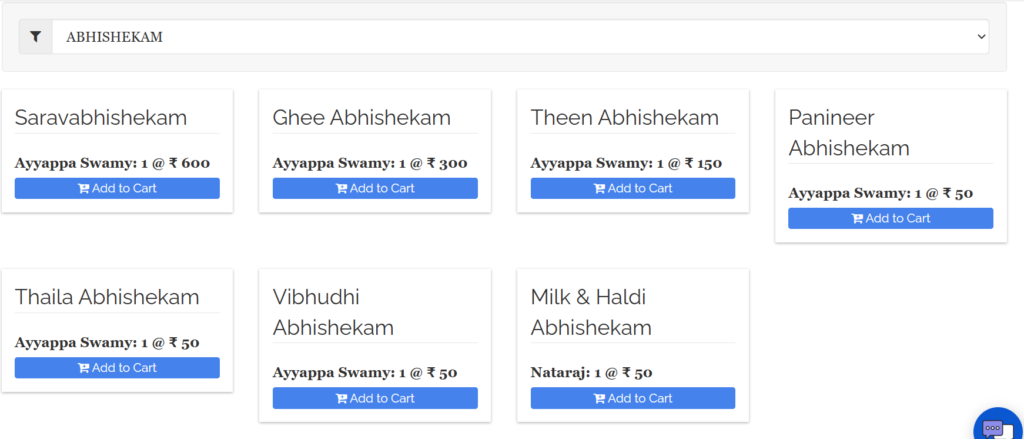Viewport: 1024px width, 439px height.
Task: Add Saravabhishekam to cart
Action: tap(118, 189)
